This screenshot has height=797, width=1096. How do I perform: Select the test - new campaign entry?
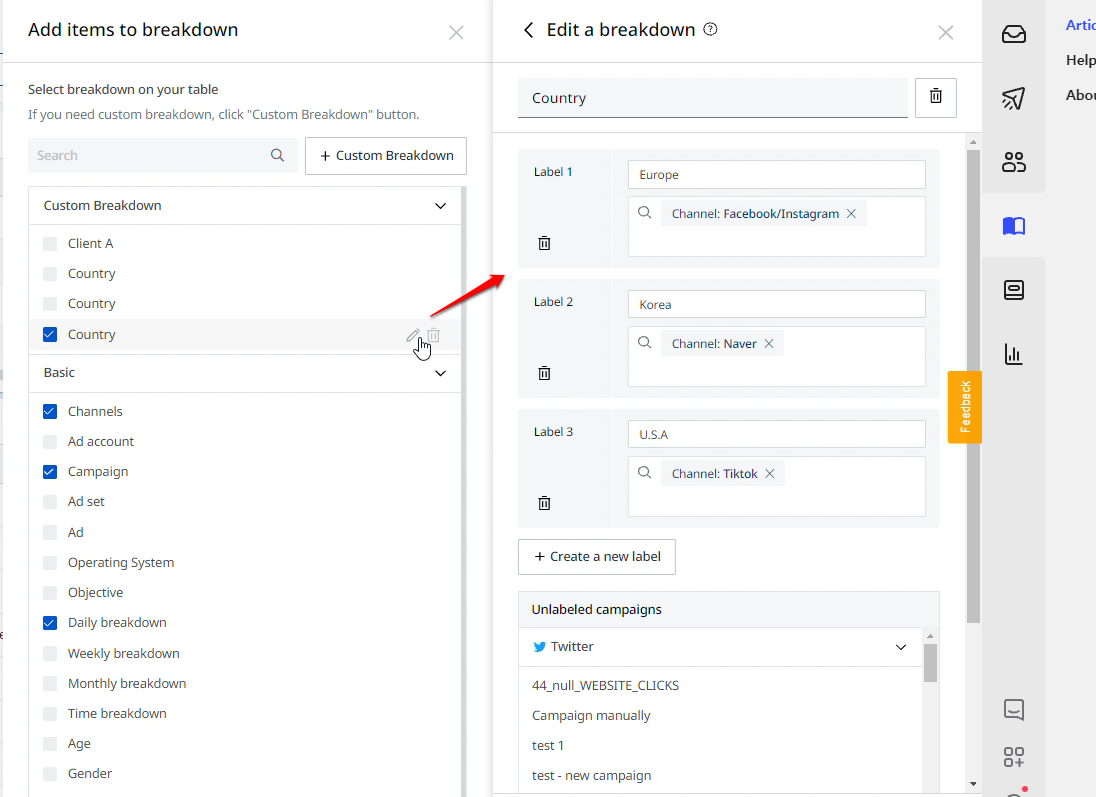pos(591,776)
